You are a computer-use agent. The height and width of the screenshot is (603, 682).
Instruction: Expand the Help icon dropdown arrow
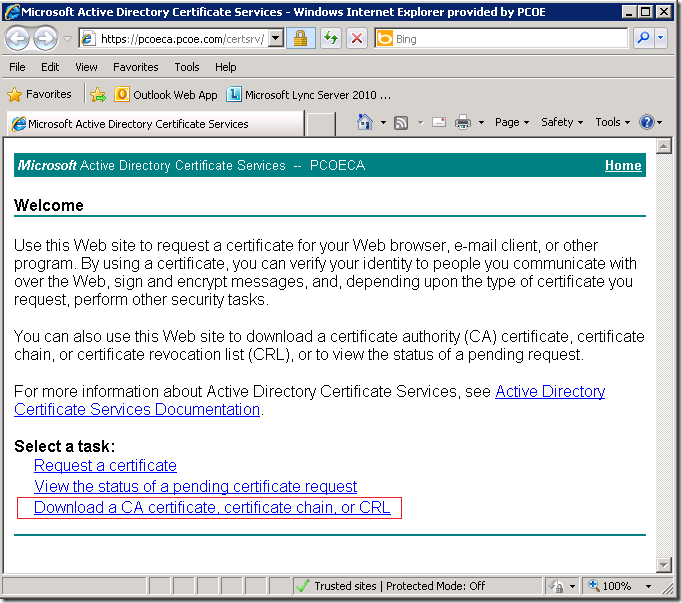[x=660, y=123]
